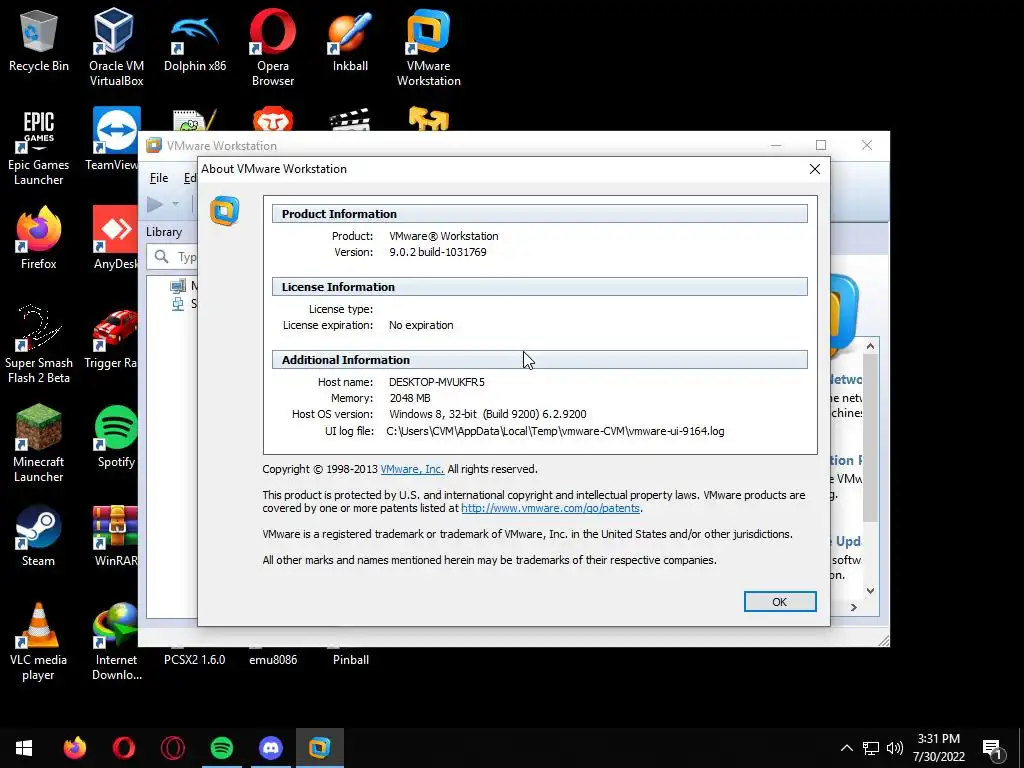Select the Steam desktop shortcut
The width and height of the screenshot is (1024, 768).
[x=39, y=536]
